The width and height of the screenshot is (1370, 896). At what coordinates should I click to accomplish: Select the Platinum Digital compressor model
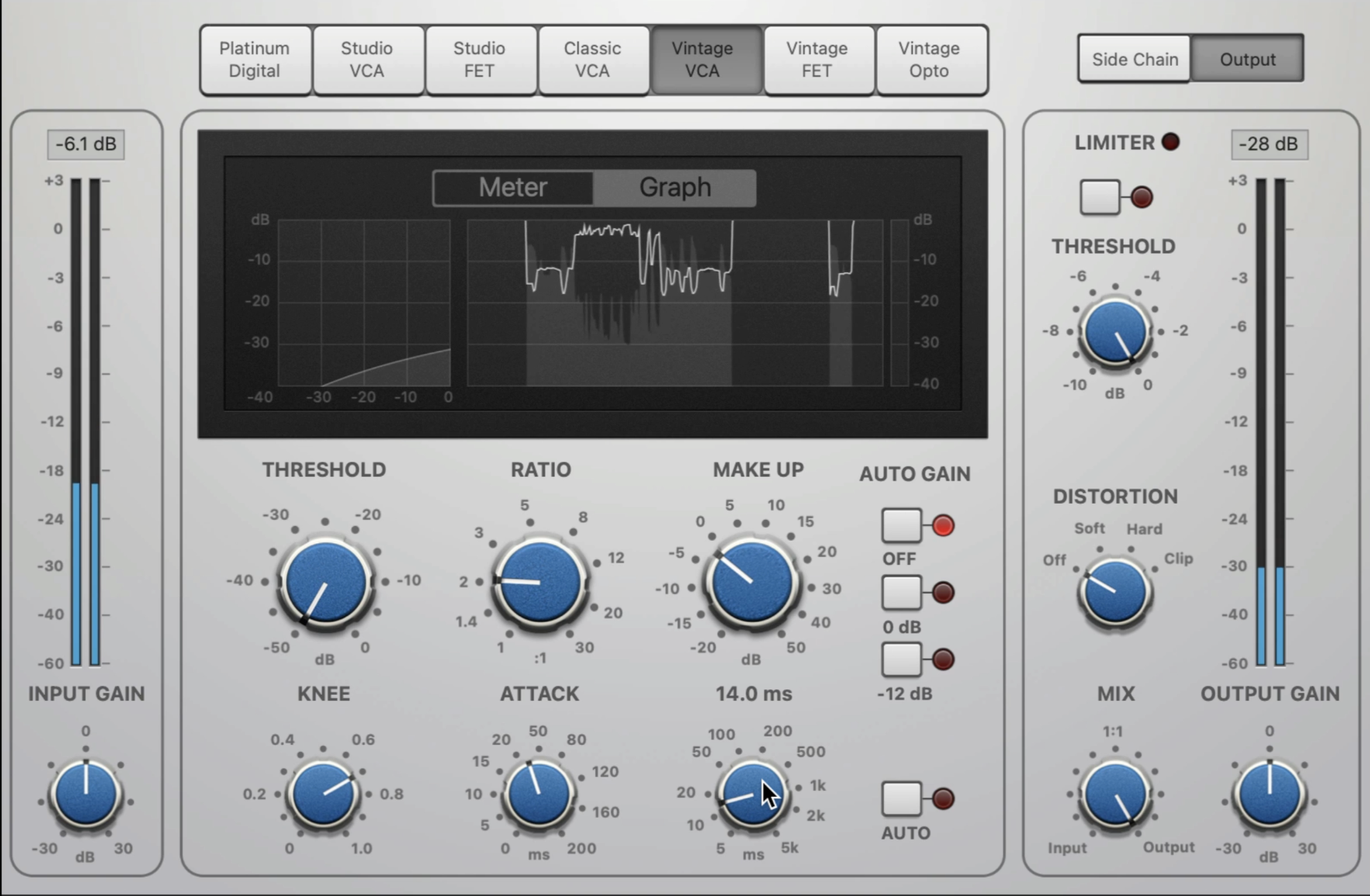(x=255, y=60)
